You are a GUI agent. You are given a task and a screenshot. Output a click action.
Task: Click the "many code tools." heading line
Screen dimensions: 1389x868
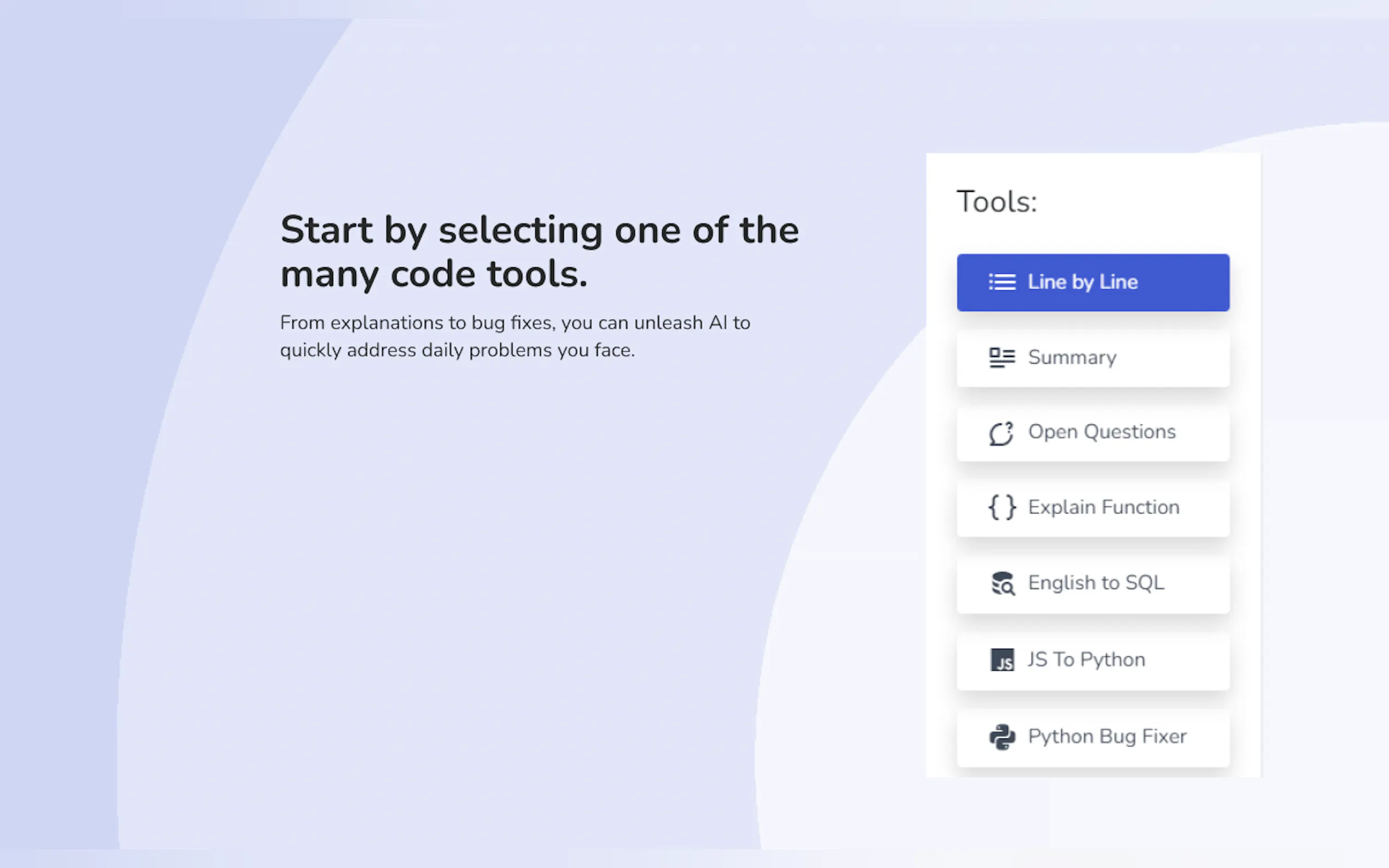point(434,274)
